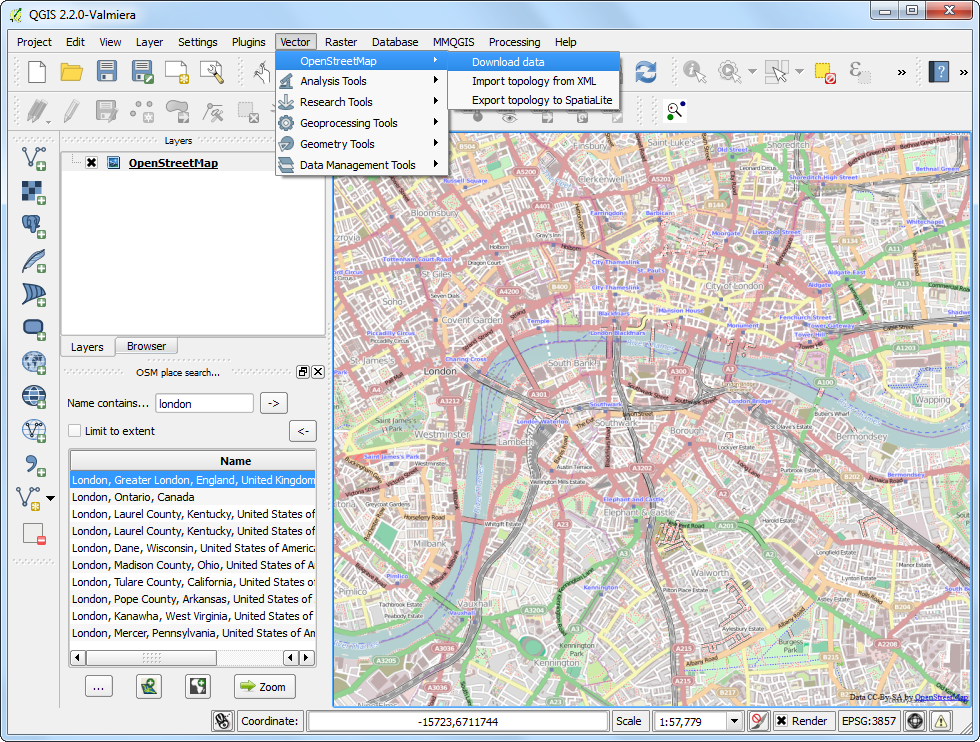The image size is (980, 742).
Task: Click the Remove Layer icon in sidebar
Action: tap(34, 533)
